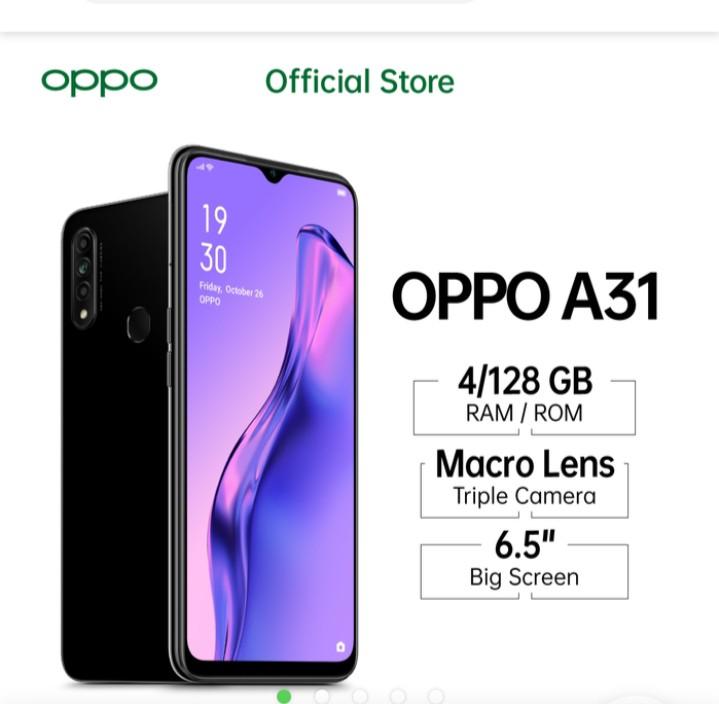Switch to the second carousel image dot

tap(322, 696)
